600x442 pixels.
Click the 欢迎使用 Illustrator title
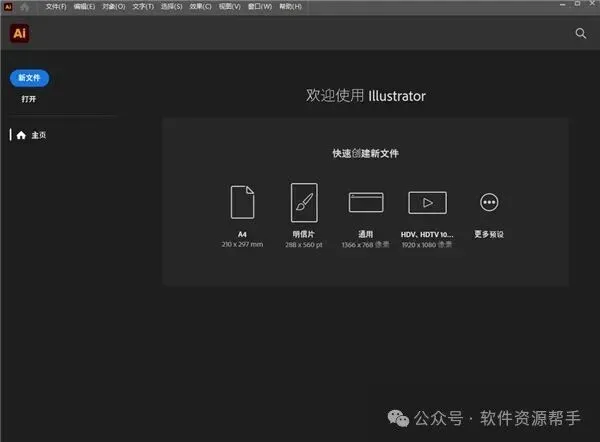[365, 96]
